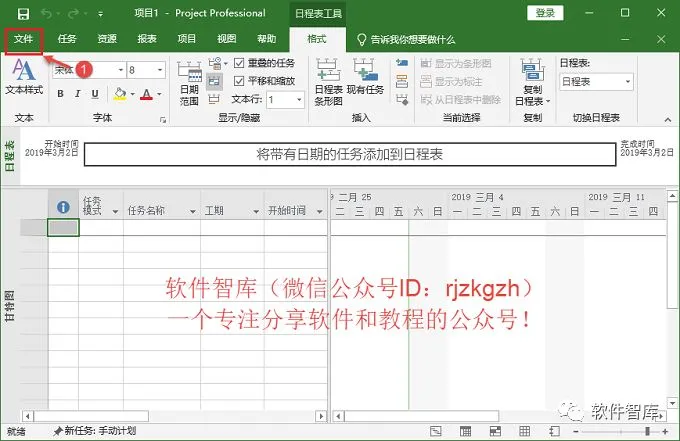The height and width of the screenshot is (441, 680).
Task: Click the Save icon in title bar
Action: point(23,14)
